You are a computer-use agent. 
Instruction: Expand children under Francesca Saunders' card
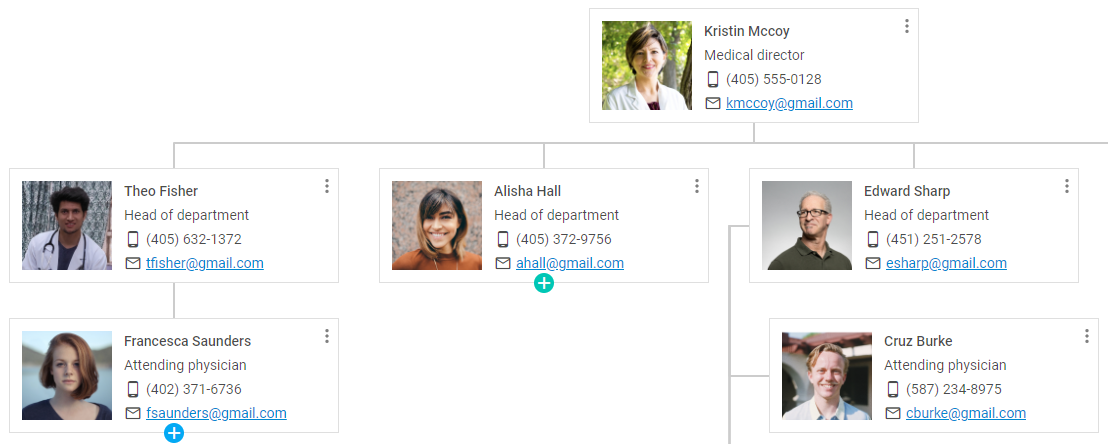point(174,433)
